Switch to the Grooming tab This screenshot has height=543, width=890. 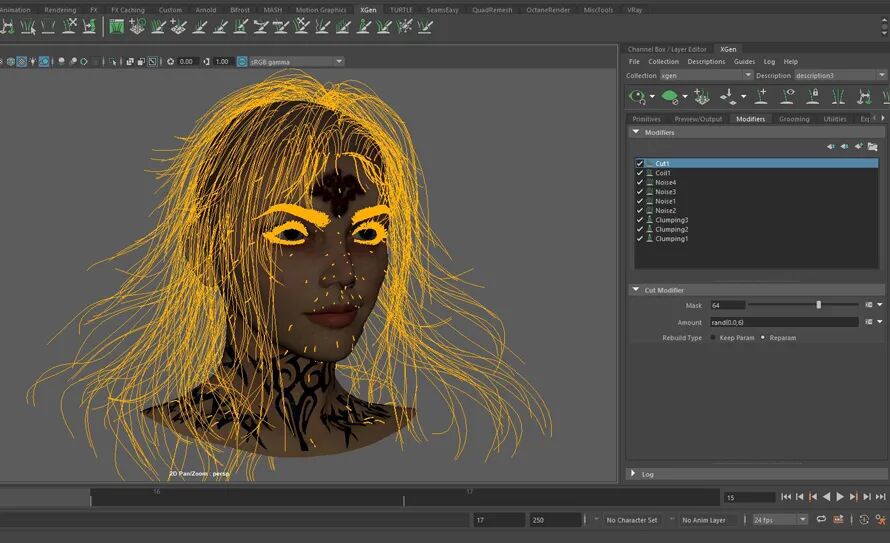click(x=794, y=119)
